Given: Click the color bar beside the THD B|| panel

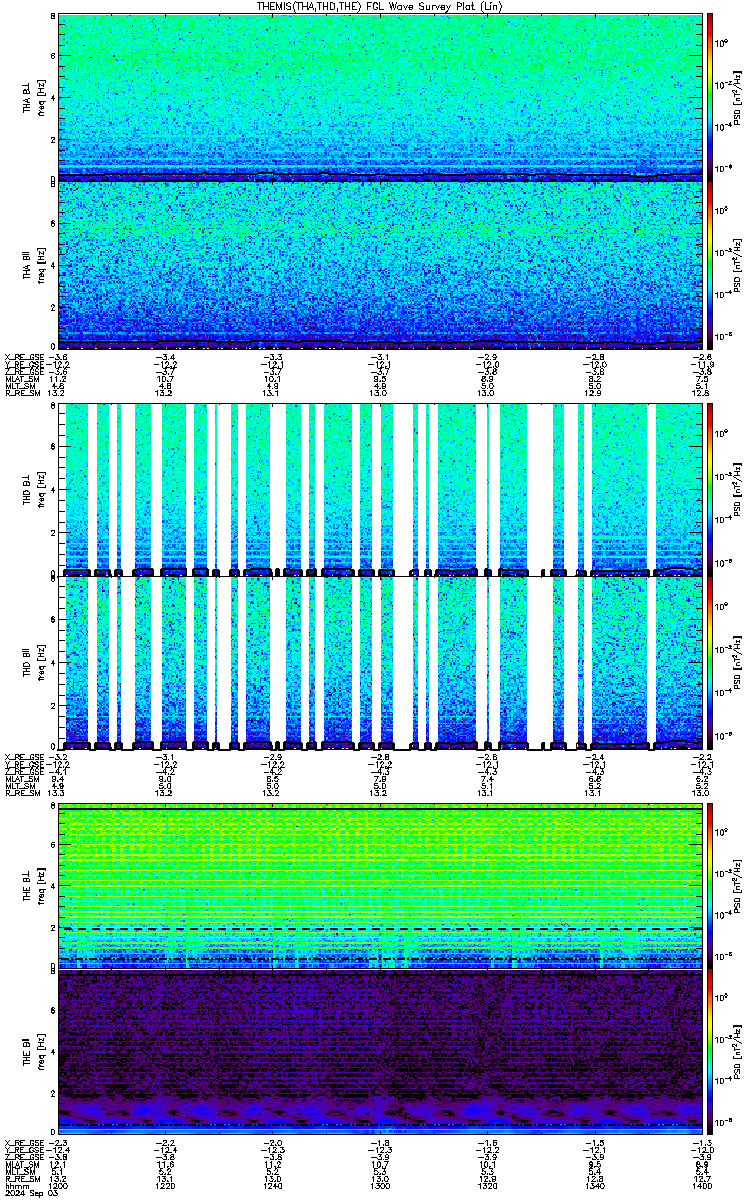Looking at the screenshot, I should (710, 662).
